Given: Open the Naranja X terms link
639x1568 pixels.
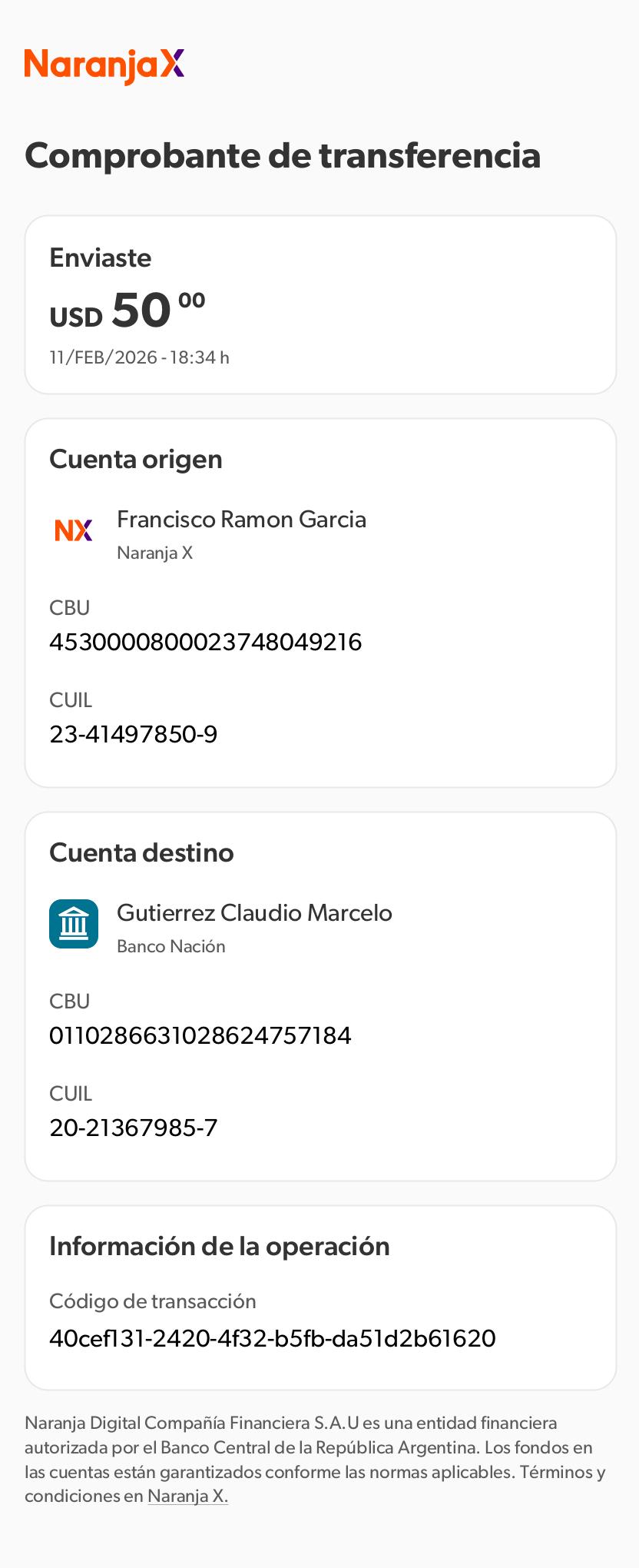Looking at the screenshot, I should coord(187,1496).
